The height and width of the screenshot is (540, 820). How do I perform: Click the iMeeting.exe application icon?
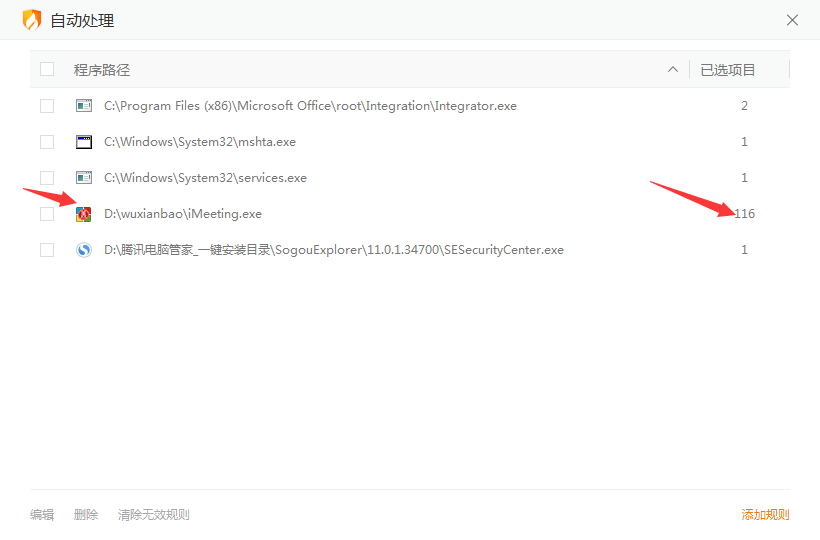click(x=84, y=214)
